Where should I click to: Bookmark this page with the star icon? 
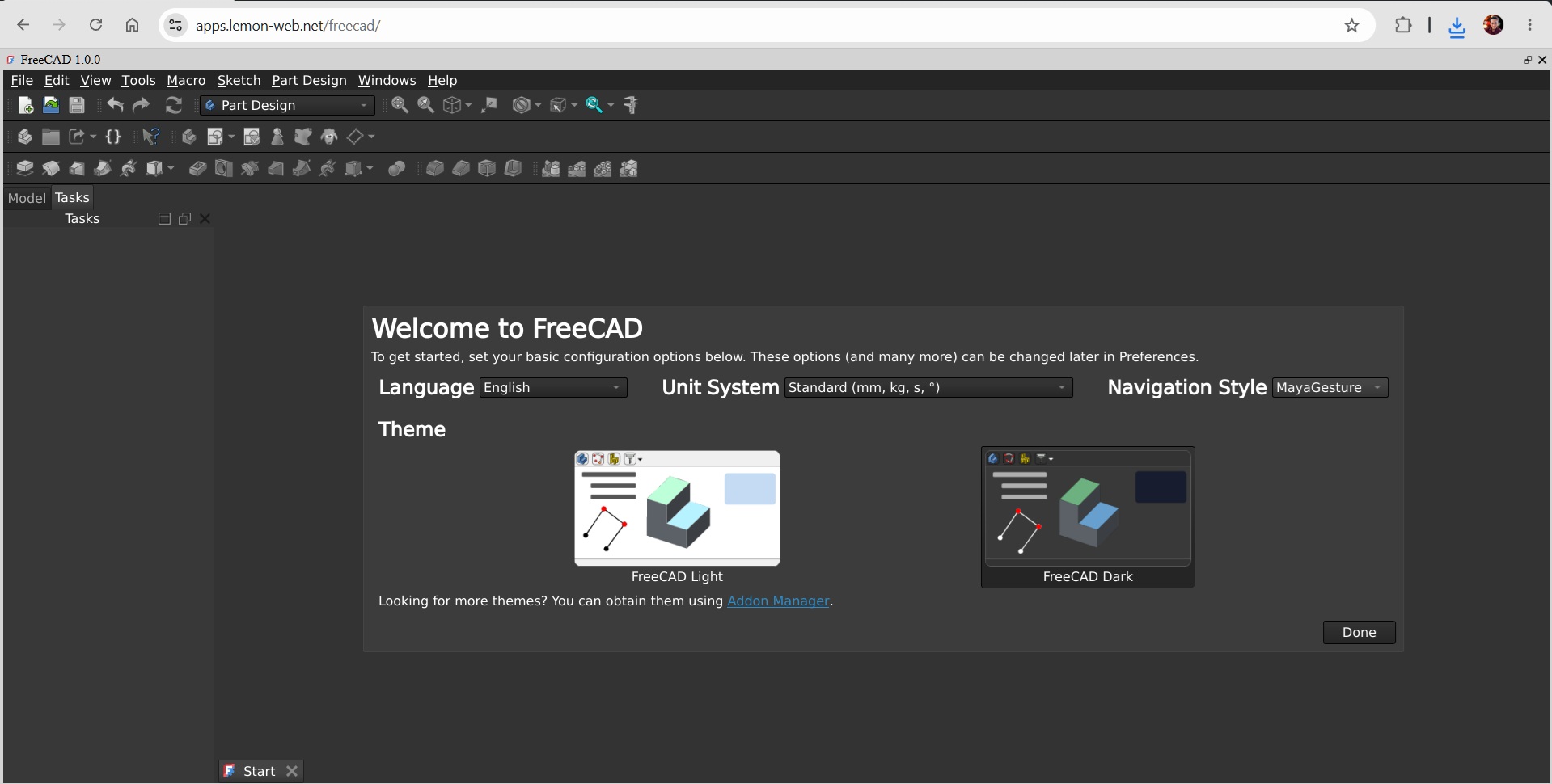pos(1351,26)
